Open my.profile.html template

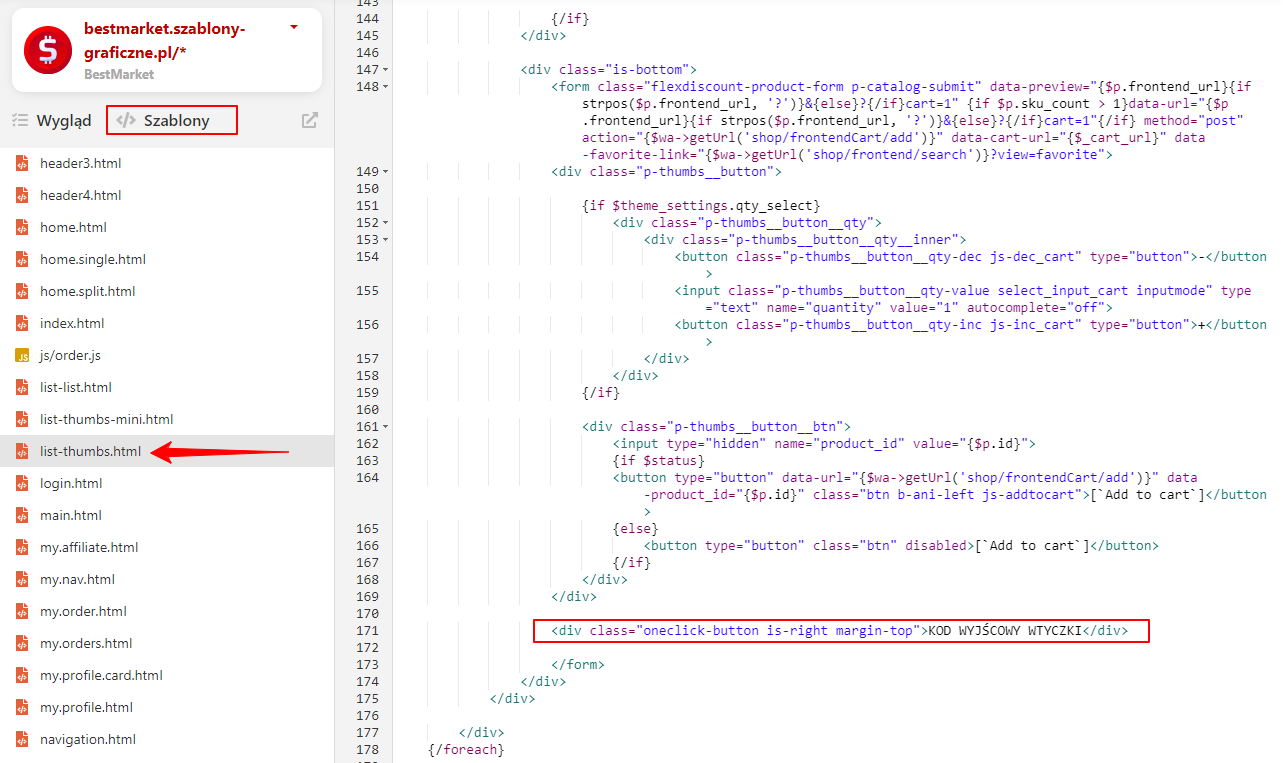[x=86, y=707]
